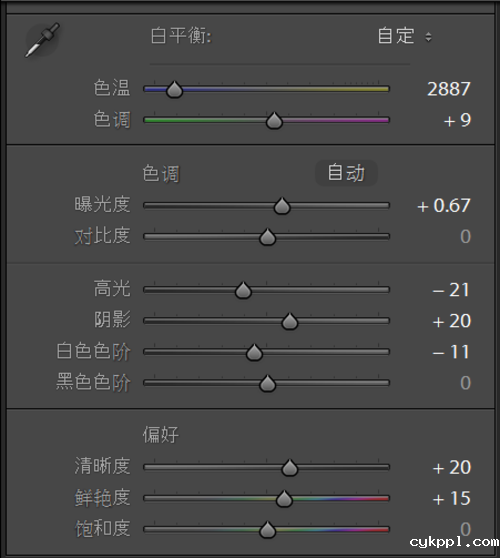Click the 高光 highlights slider handle
Screen dimensions: 500x558
(x=243, y=290)
